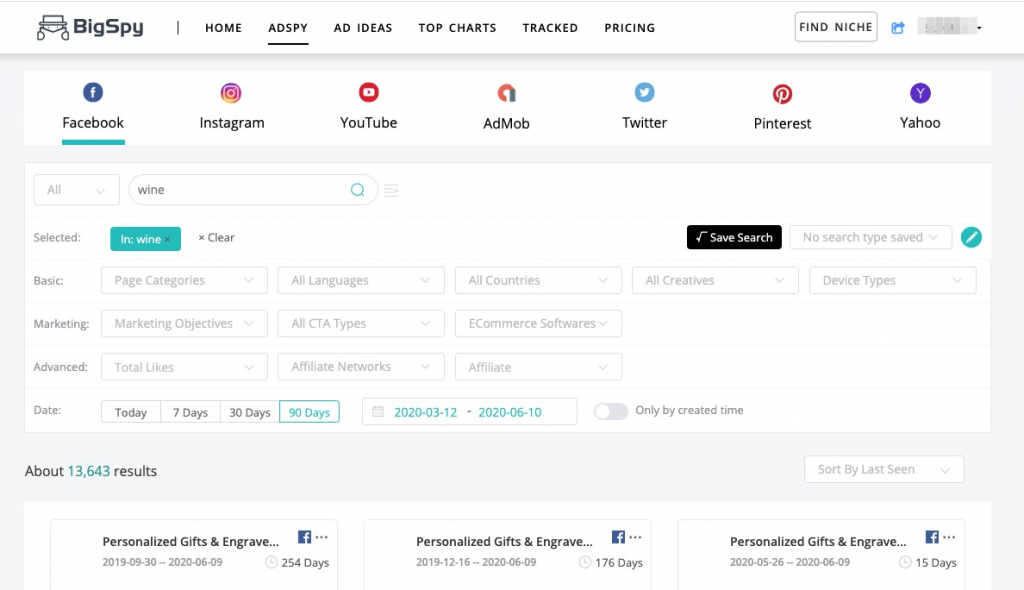
Task: Open the AD IDEAS menu item
Action: 363,27
